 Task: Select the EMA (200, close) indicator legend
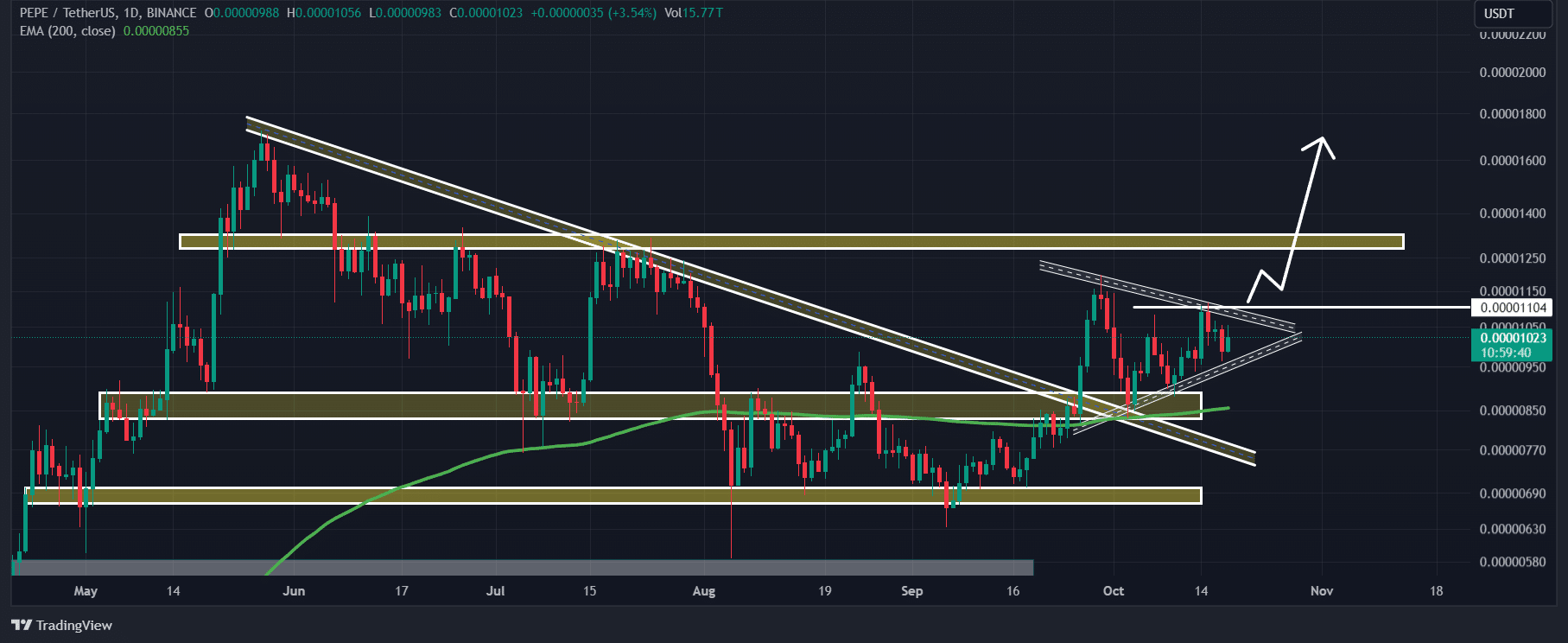(67, 31)
